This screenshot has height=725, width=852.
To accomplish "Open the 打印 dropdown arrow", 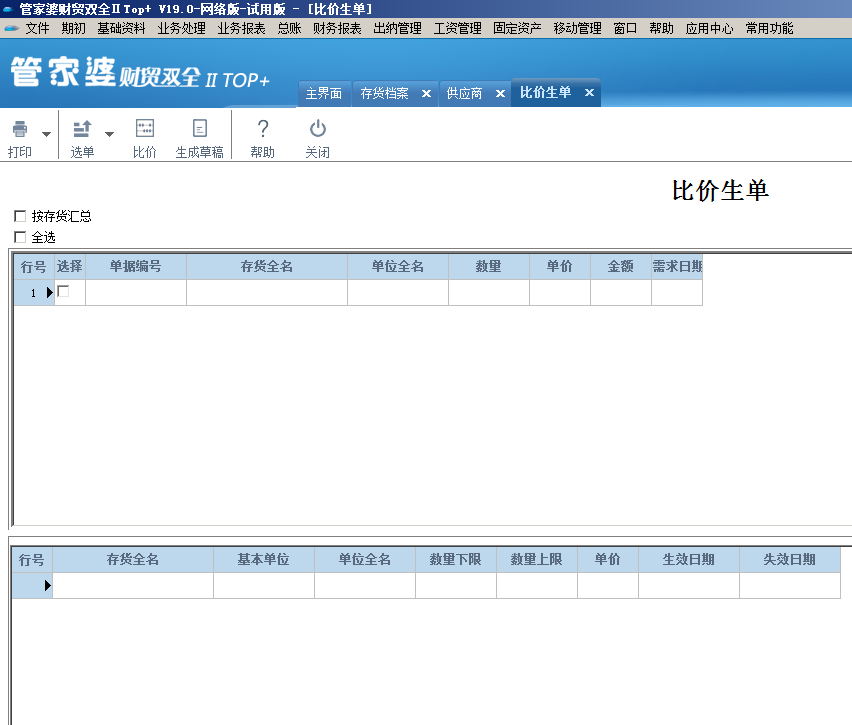I will [x=47, y=134].
